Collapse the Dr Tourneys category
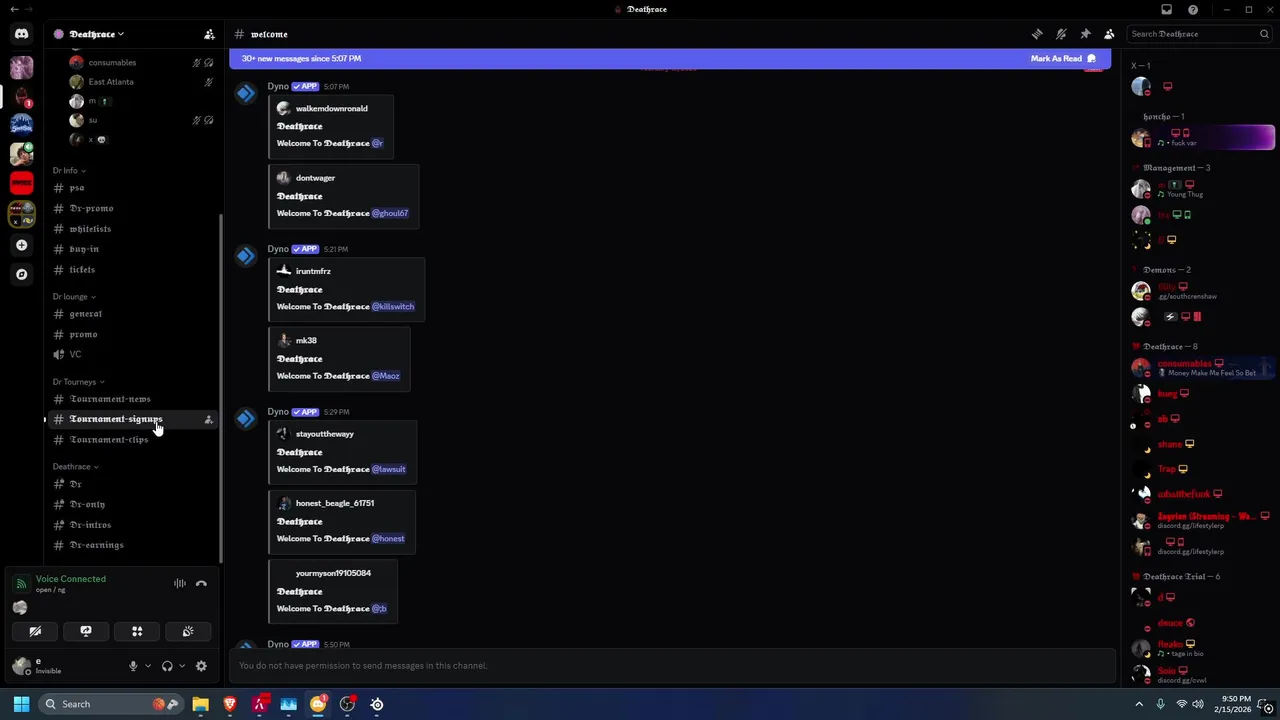 (x=79, y=382)
